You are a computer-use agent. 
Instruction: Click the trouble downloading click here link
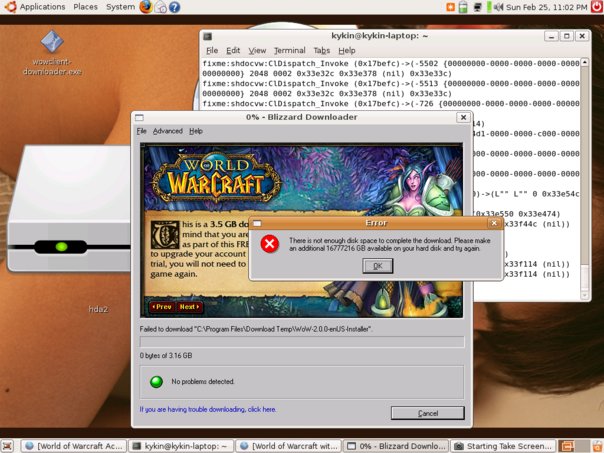(x=208, y=409)
